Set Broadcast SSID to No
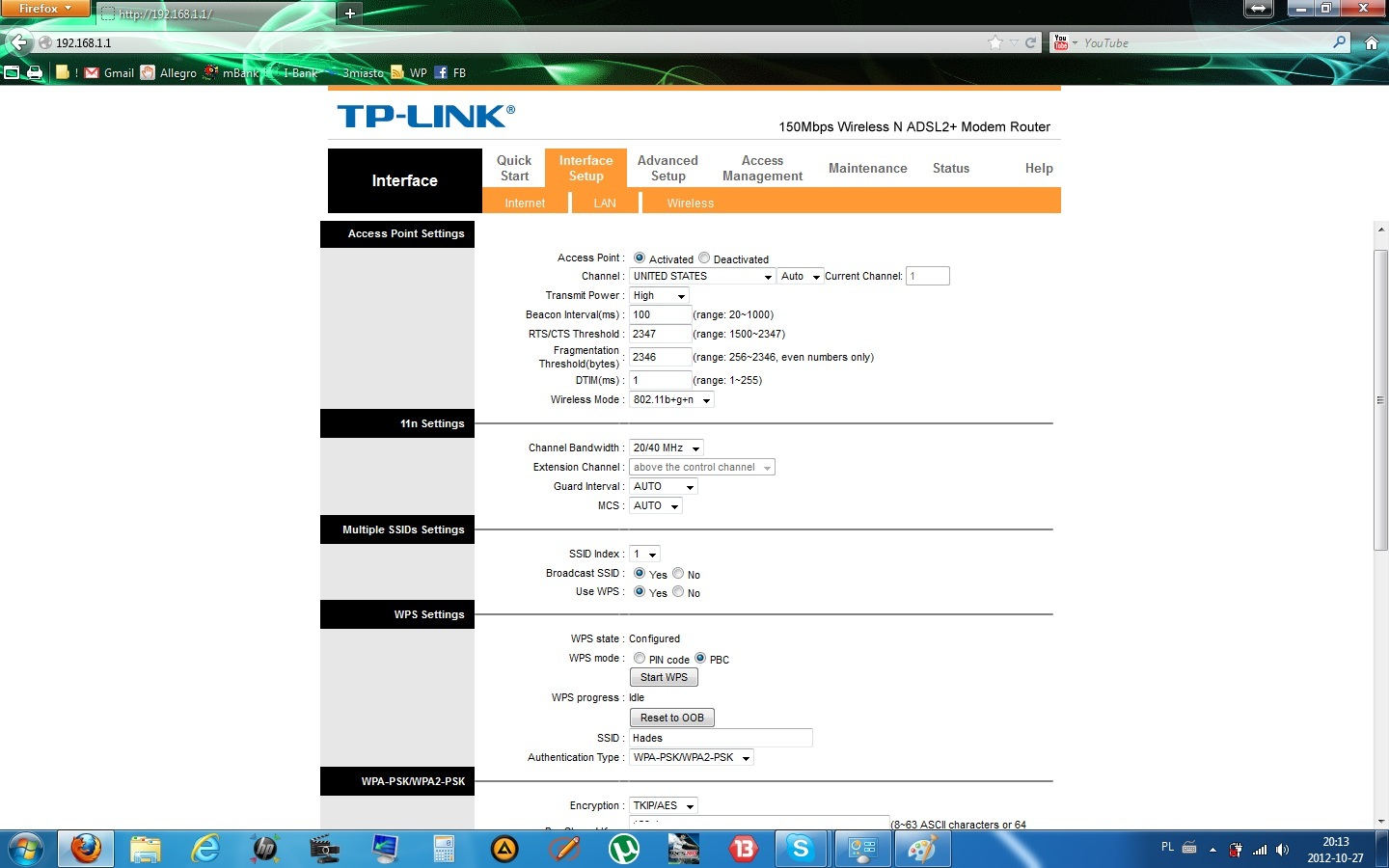This screenshot has height=868, width=1389. tap(678, 573)
